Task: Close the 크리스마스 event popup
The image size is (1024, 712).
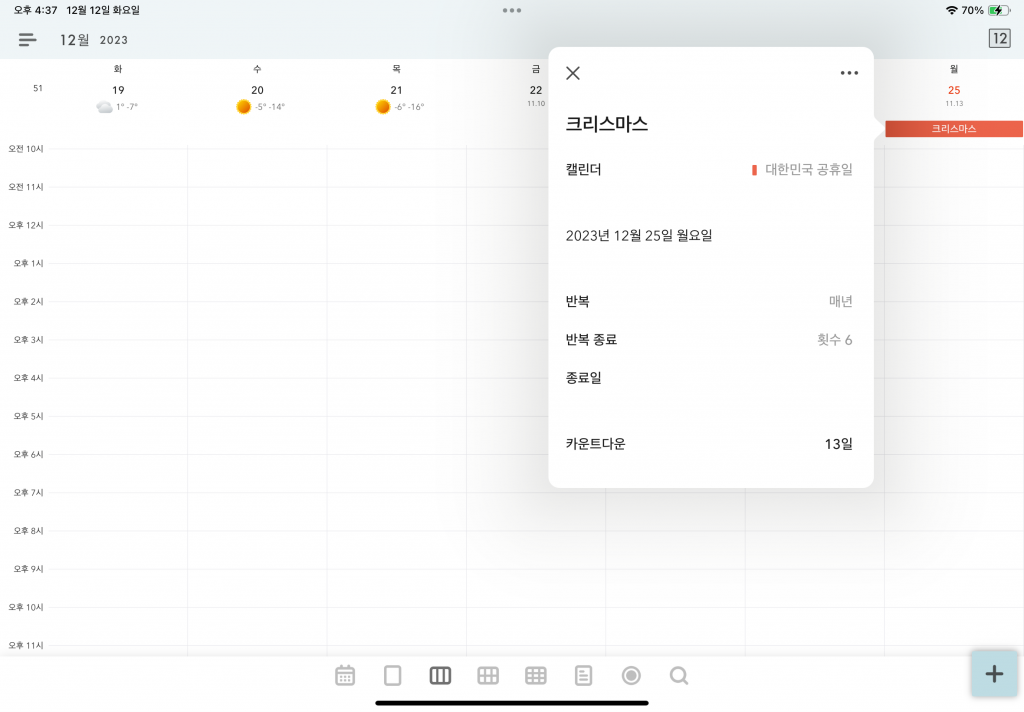Action: 573,73
